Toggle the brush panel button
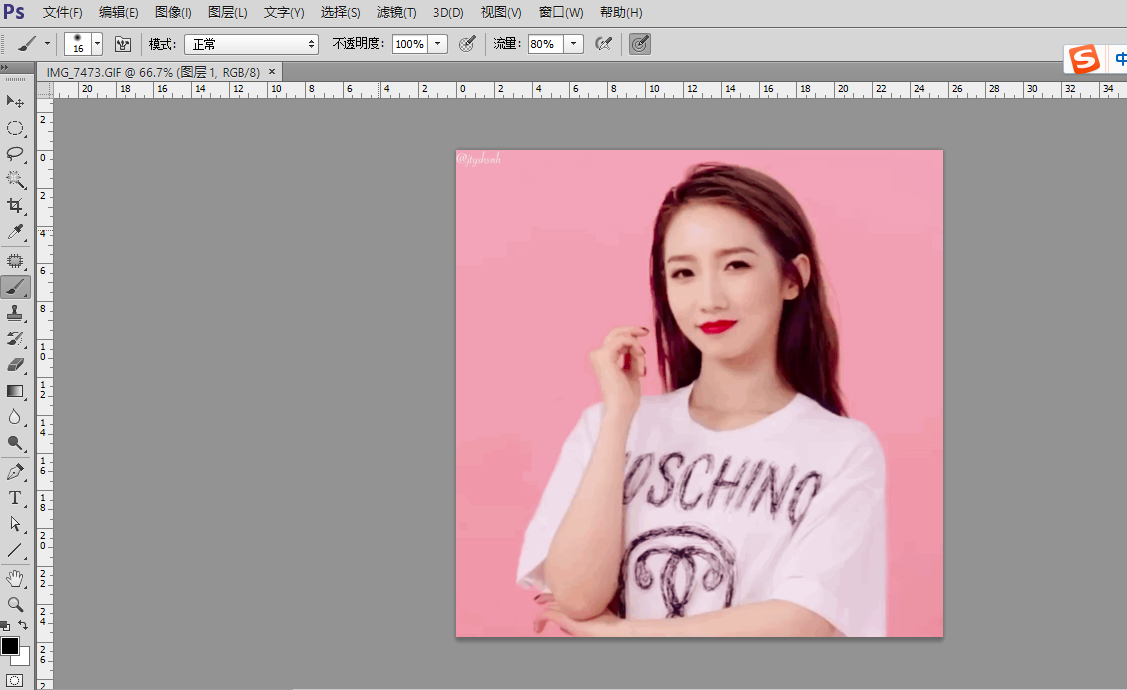This screenshot has width=1127, height=690. point(123,44)
